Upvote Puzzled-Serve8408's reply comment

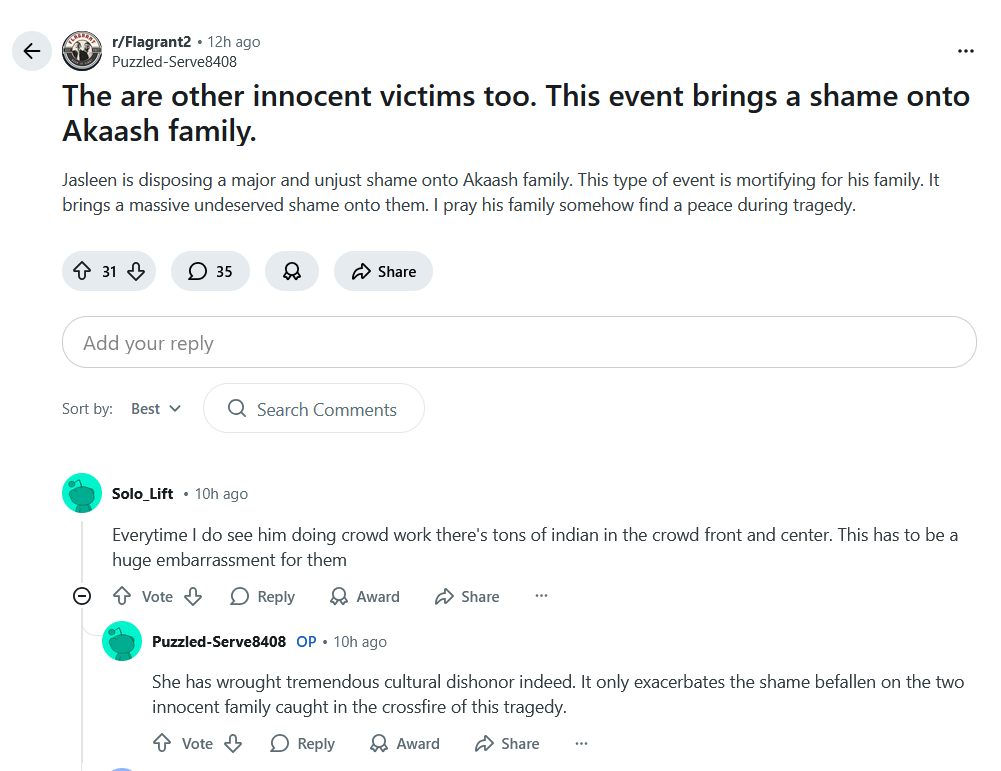[162, 743]
